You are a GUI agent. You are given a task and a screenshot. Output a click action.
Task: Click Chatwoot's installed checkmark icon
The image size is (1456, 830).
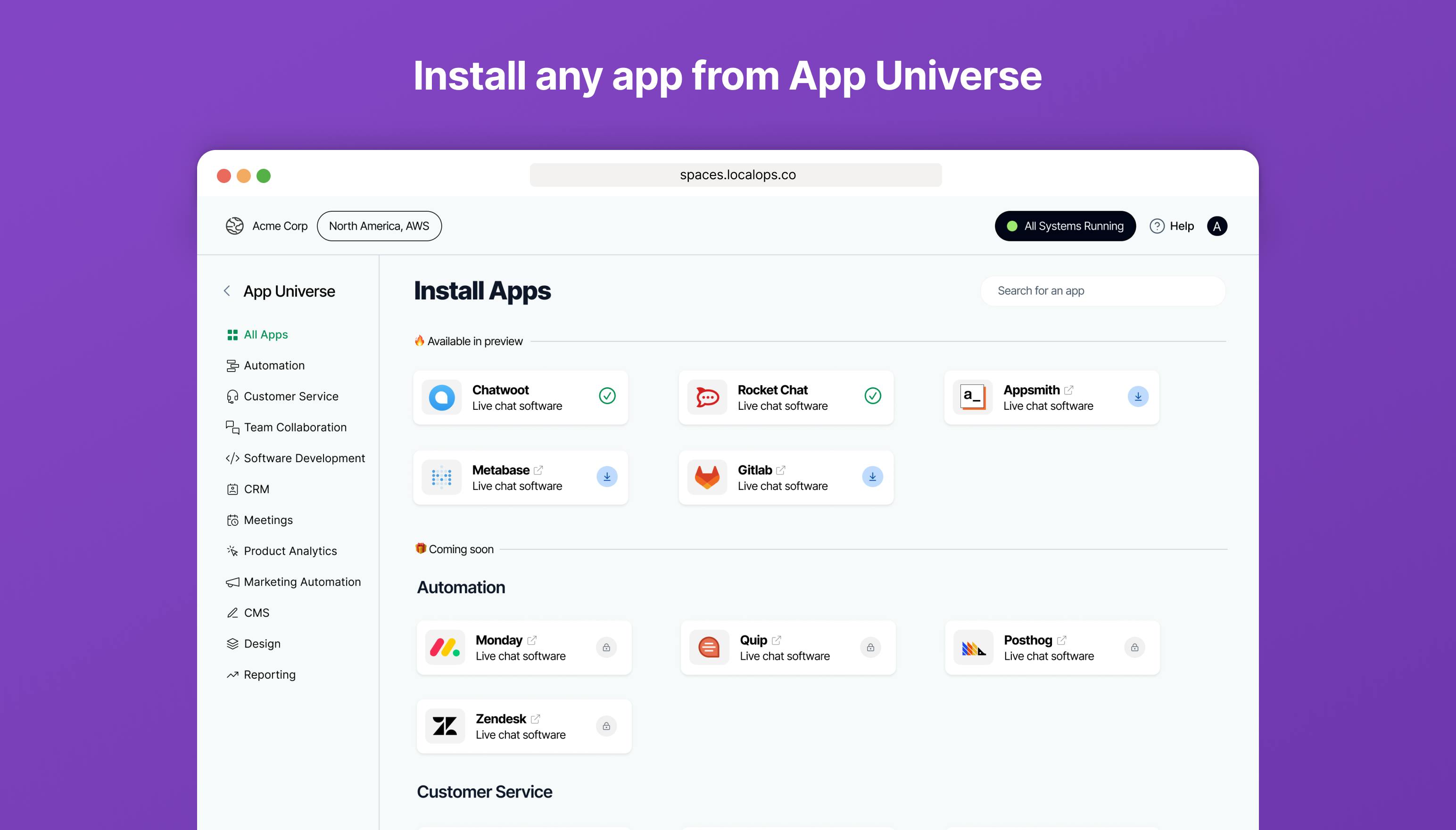click(607, 396)
